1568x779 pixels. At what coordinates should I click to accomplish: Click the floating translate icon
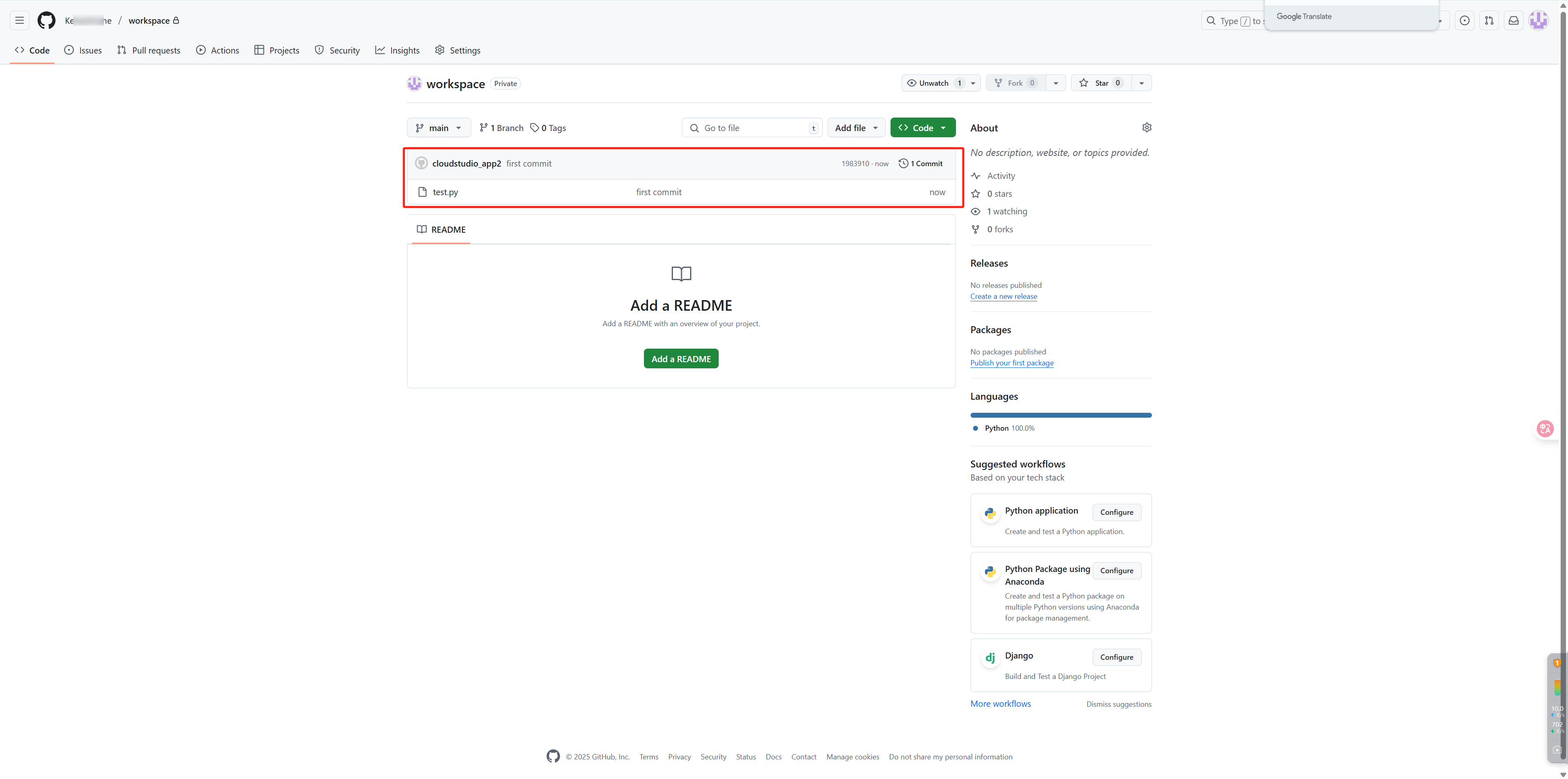click(1545, 428)
